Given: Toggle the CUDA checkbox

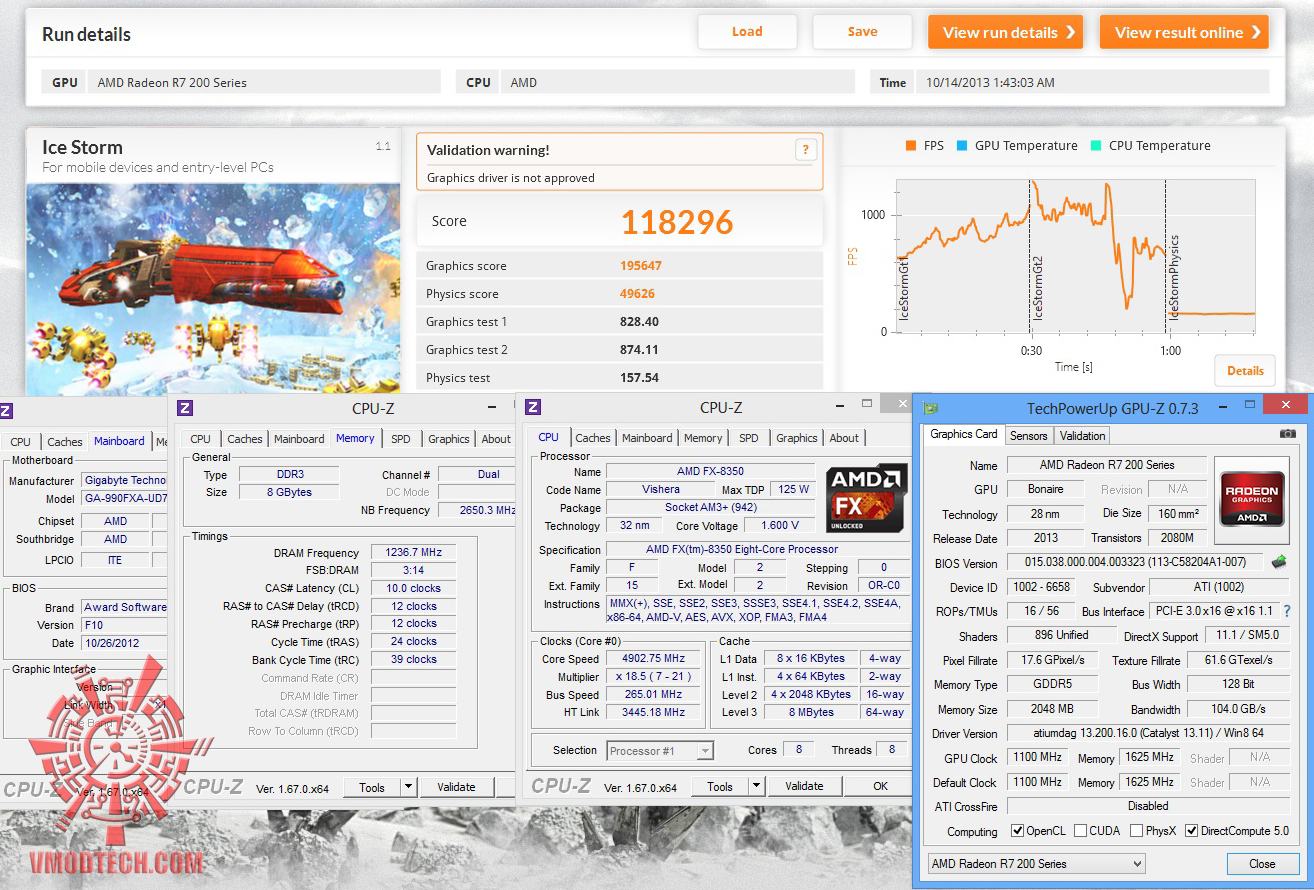Looking at the screenshot, I should 1080,831.
